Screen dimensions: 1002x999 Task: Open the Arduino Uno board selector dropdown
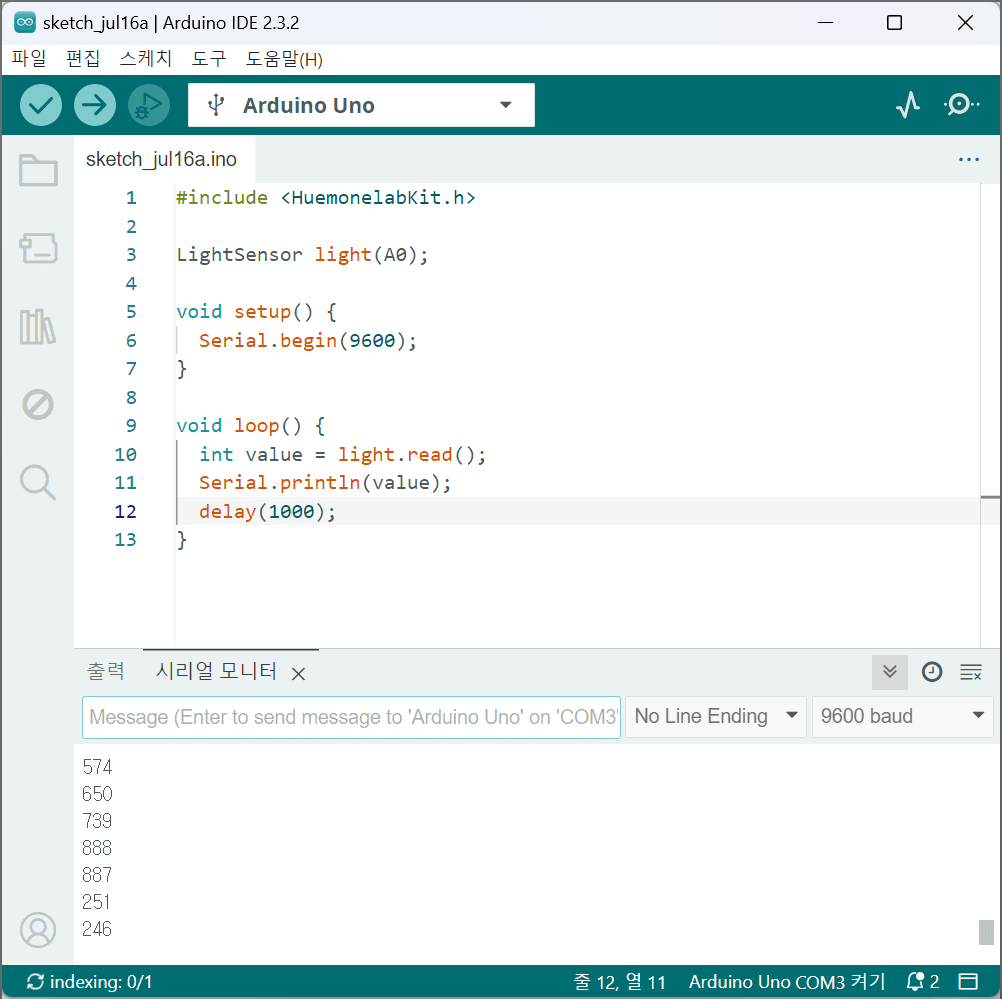pyautogui.click(x=361, y=105)
